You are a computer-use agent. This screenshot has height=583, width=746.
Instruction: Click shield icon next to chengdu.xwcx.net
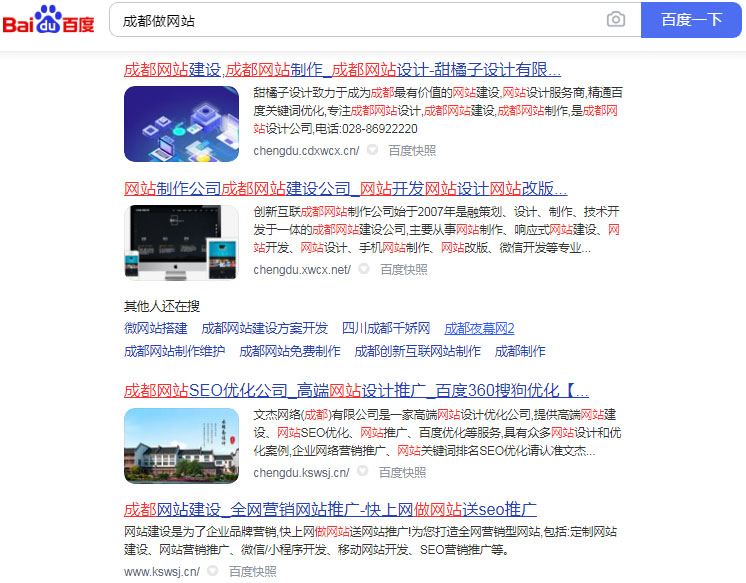click(364, 269)
